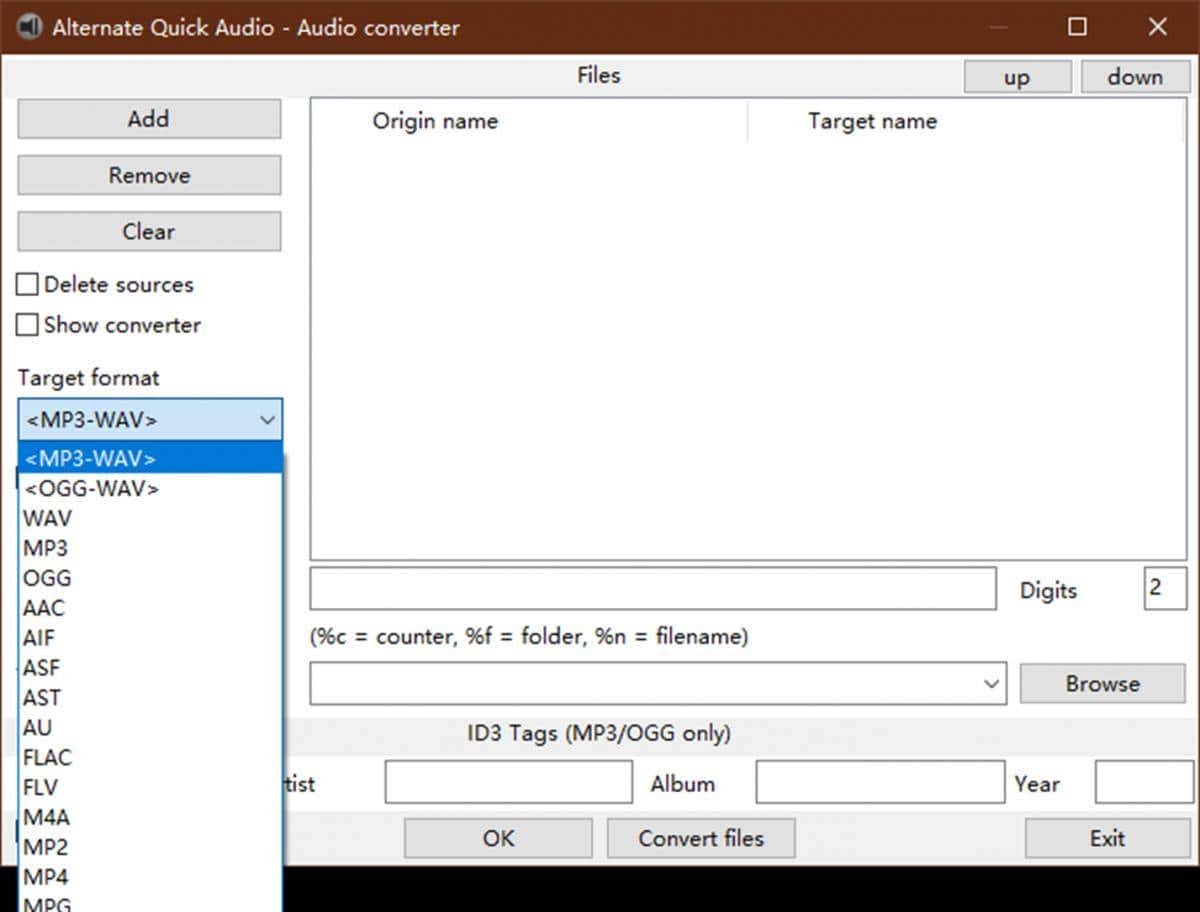Select the M4A format entry
This screenshot has height=912, width=1200.
[x=47, y=818]
